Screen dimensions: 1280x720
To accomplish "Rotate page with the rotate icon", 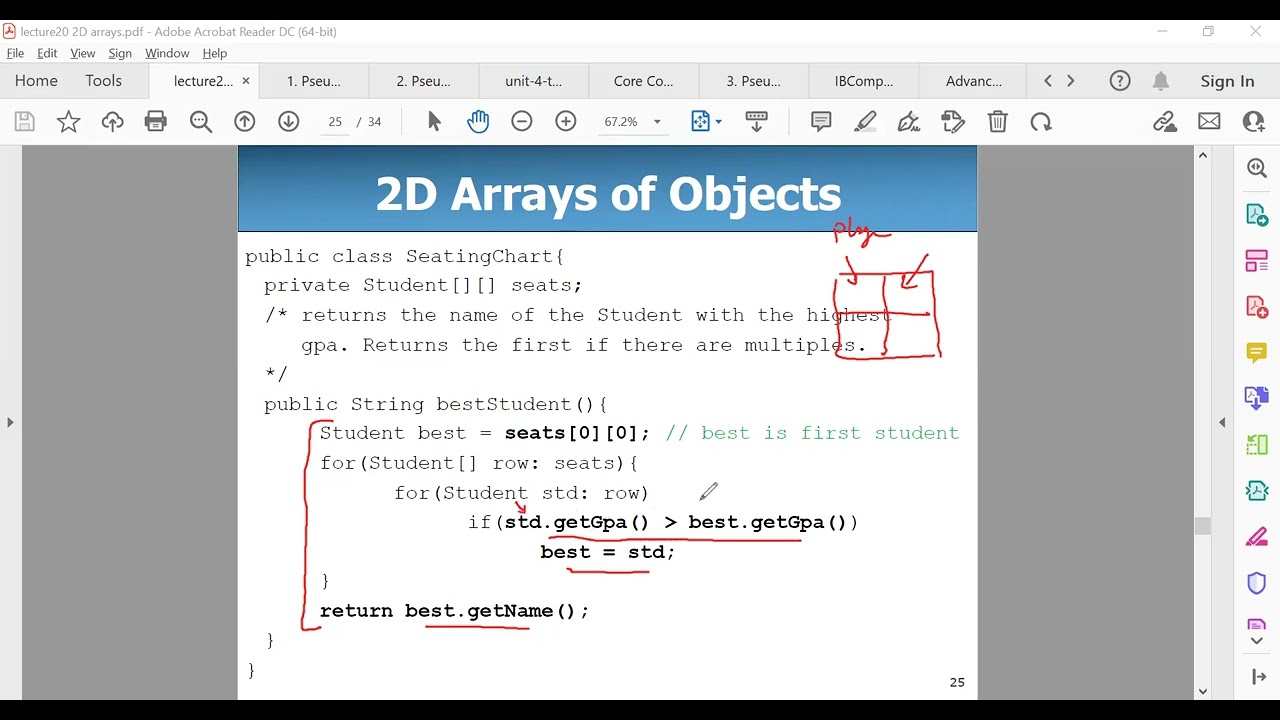I will click(1041, 122).
